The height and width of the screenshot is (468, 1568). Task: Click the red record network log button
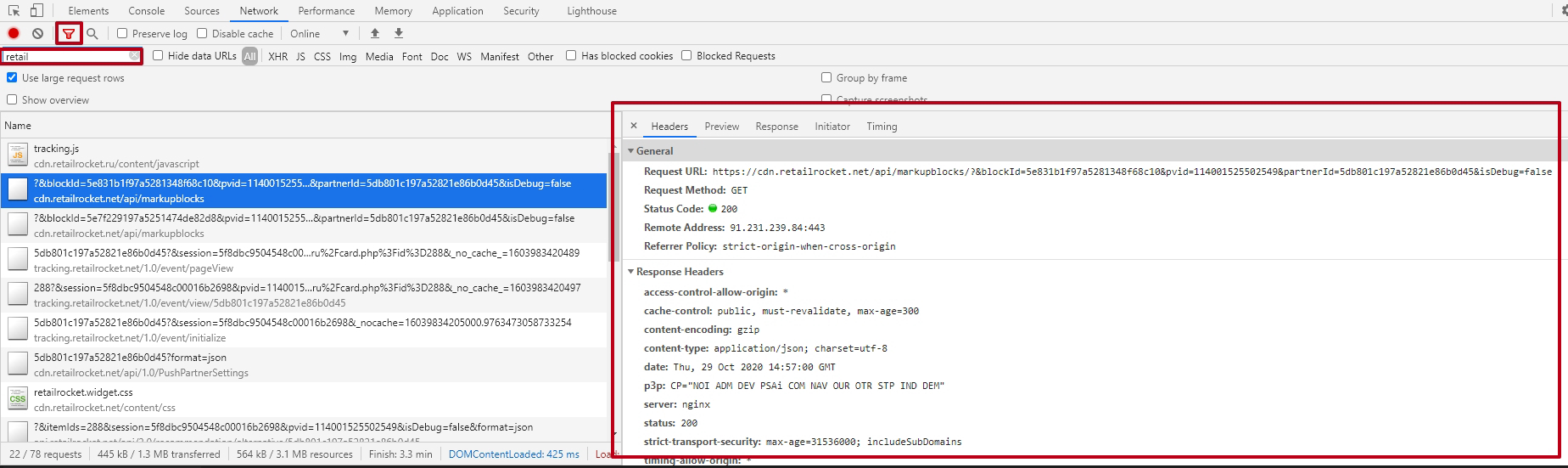click(x=14, y=33)
